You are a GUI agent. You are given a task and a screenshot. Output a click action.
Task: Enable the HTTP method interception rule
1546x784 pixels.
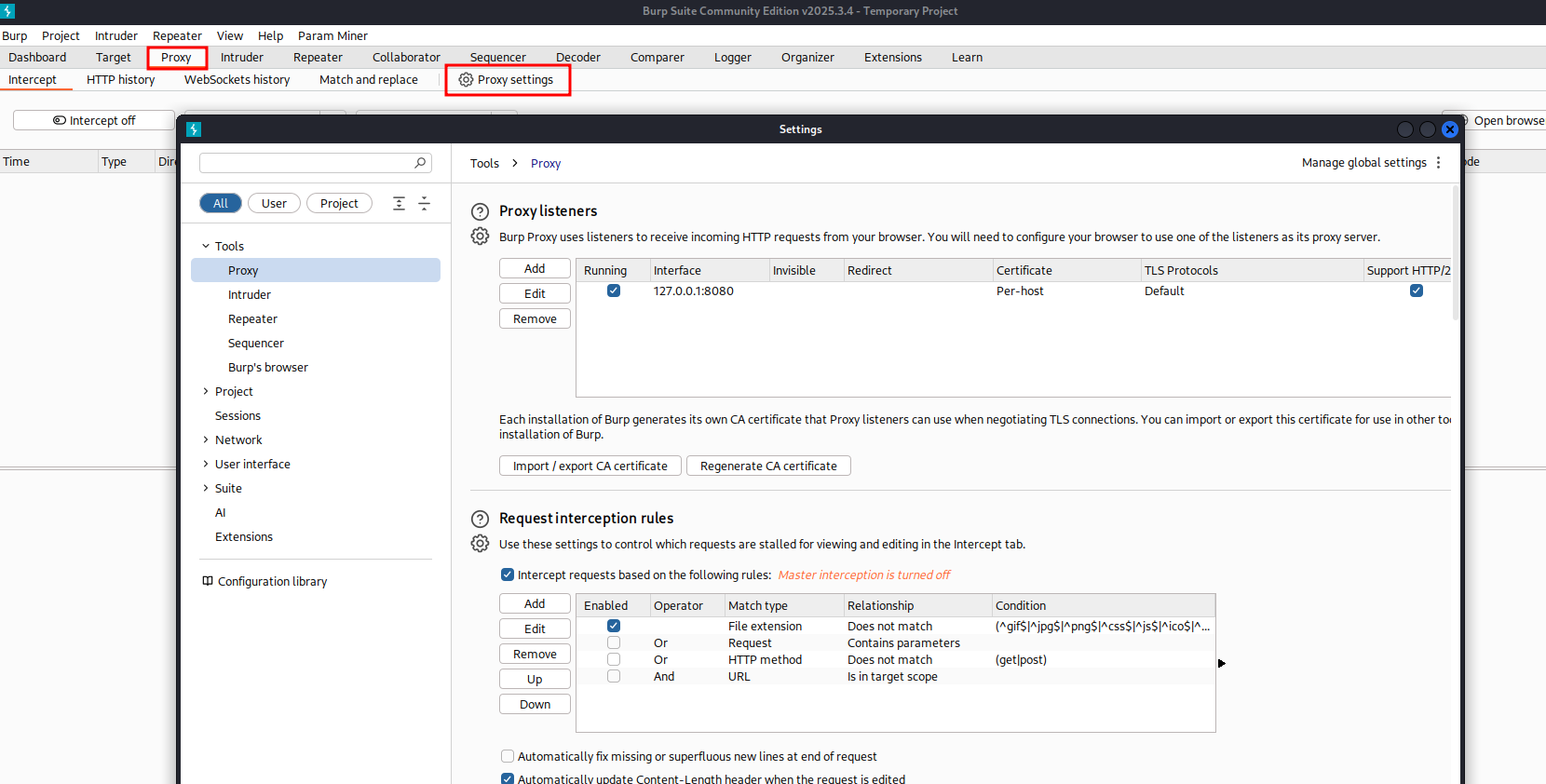(x=614, y=659)
